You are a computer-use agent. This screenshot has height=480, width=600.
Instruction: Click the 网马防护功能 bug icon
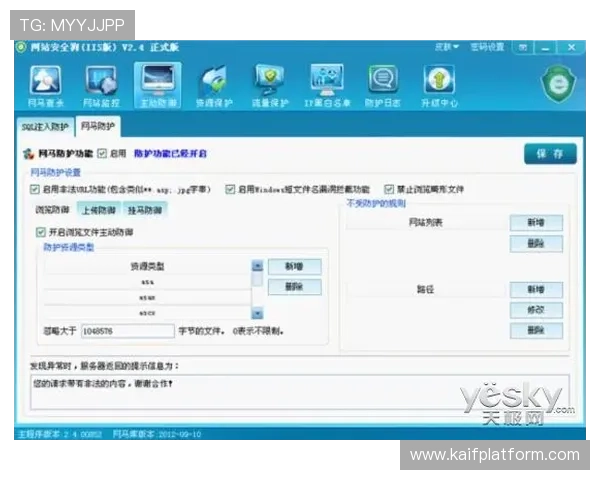(28, 154)
